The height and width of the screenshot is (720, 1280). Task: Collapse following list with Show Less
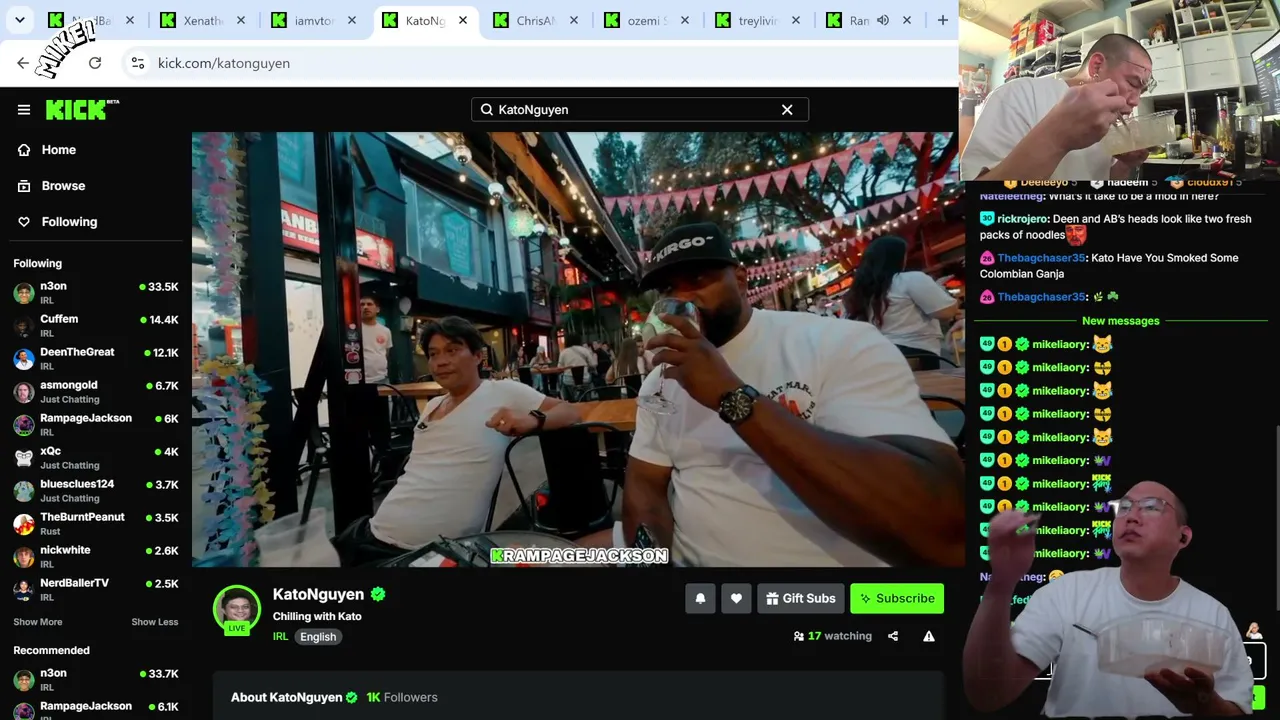pyautogui.click(x=155, y=622)
